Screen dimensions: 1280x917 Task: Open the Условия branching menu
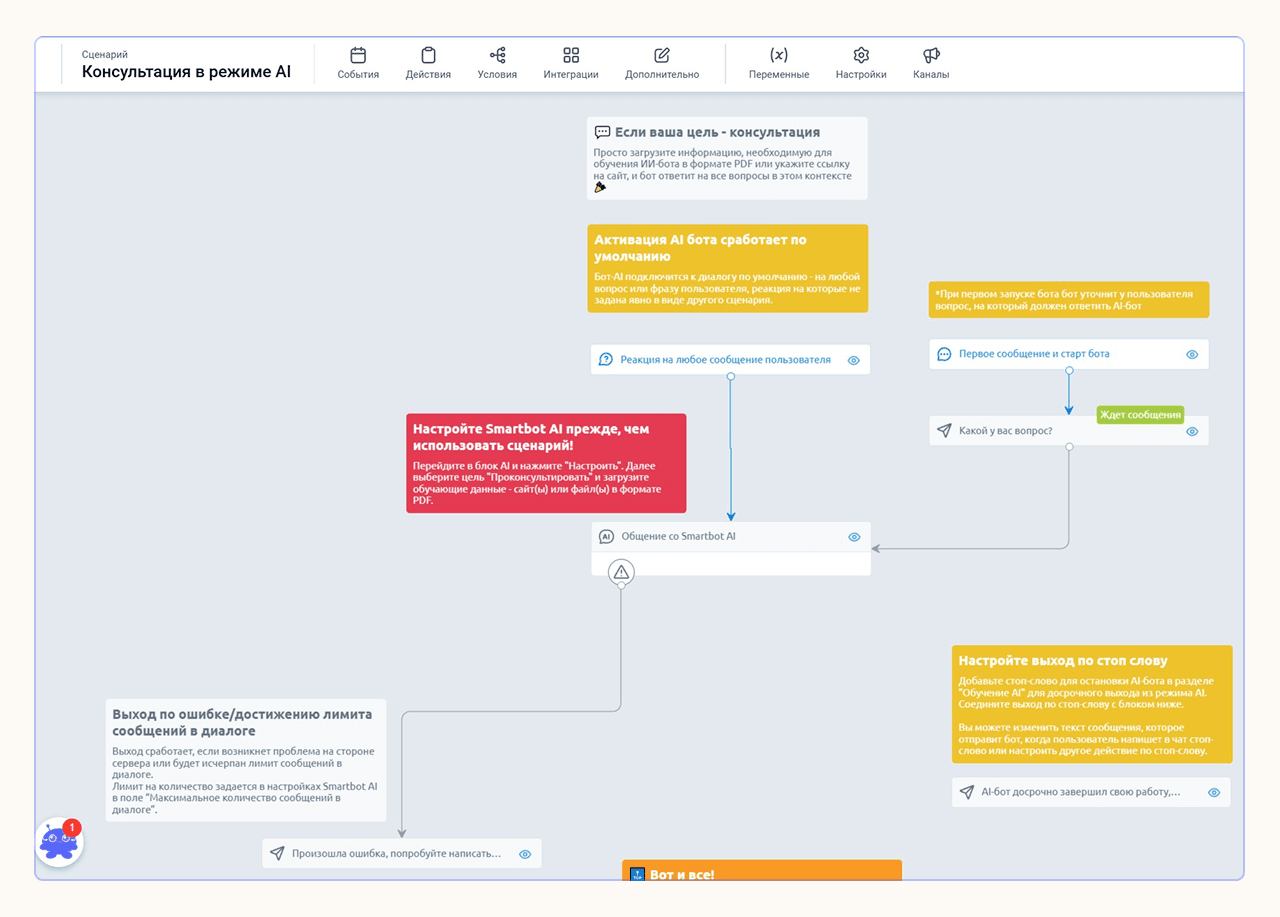point(497,64)
